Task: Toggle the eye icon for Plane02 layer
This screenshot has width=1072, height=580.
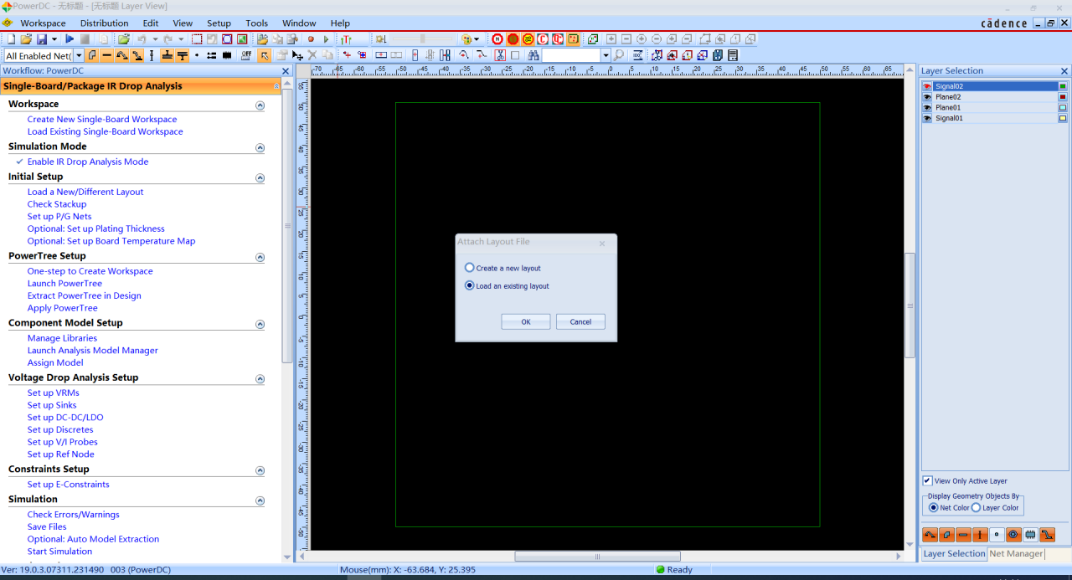Action: [928, 97]
